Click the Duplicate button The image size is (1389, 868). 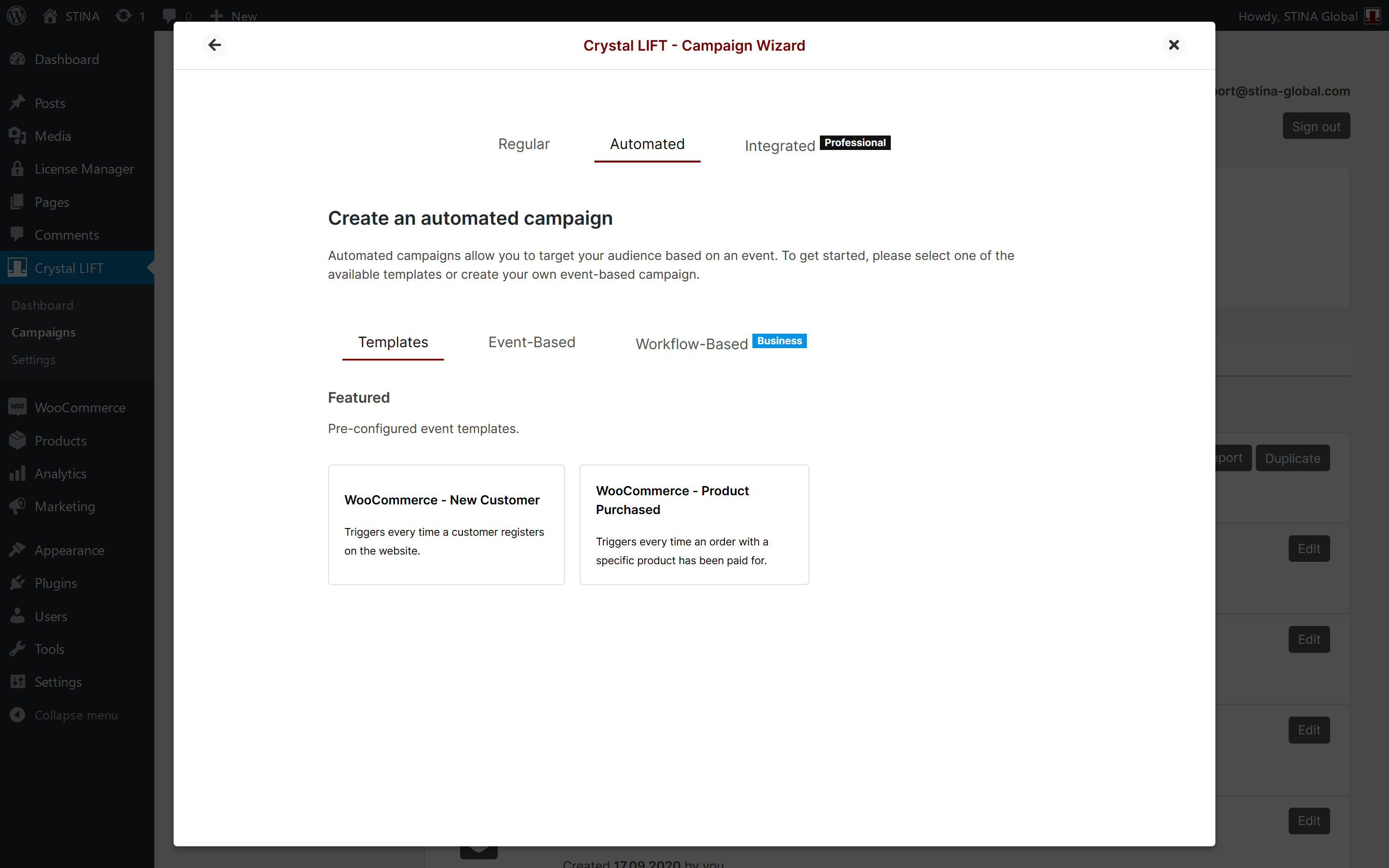tap(1292, 458)
